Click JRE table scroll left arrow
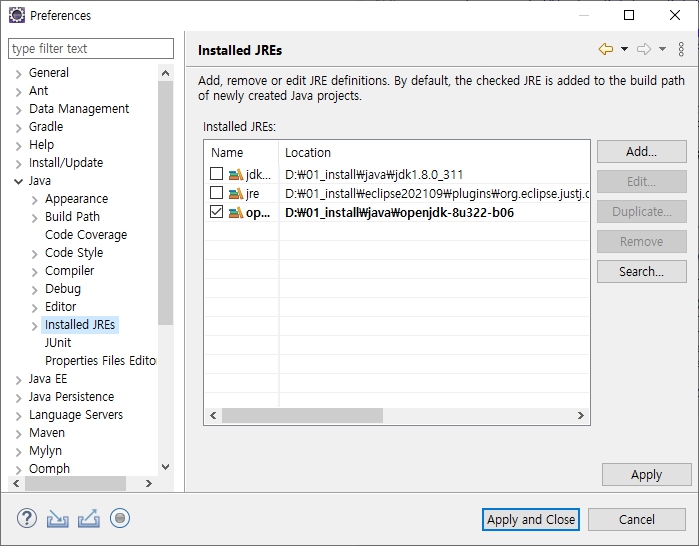 213,415
